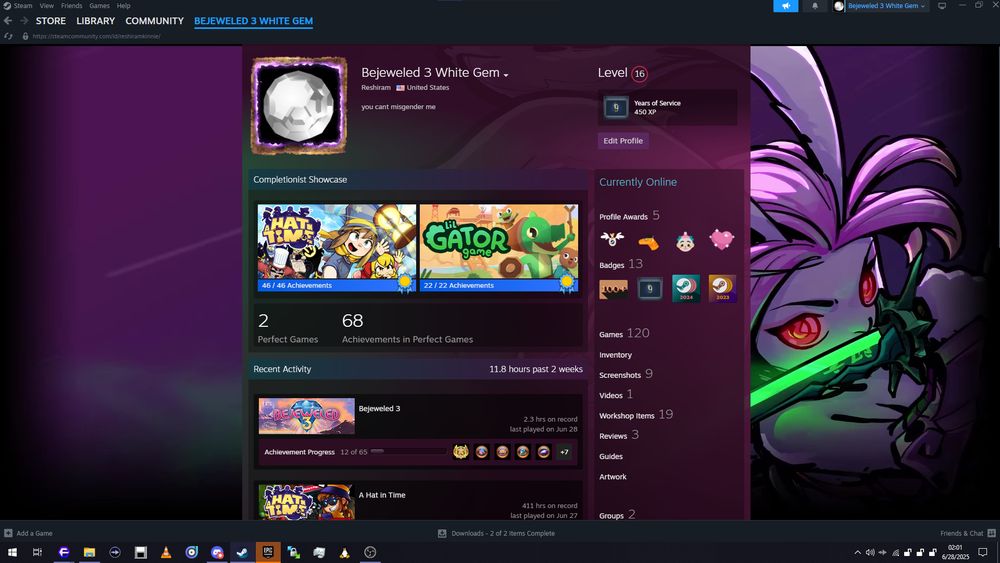Click the Years of Service icon under Level
Image resolution: width=1000 pixels, height=563 pixels.
coord(615,107)
